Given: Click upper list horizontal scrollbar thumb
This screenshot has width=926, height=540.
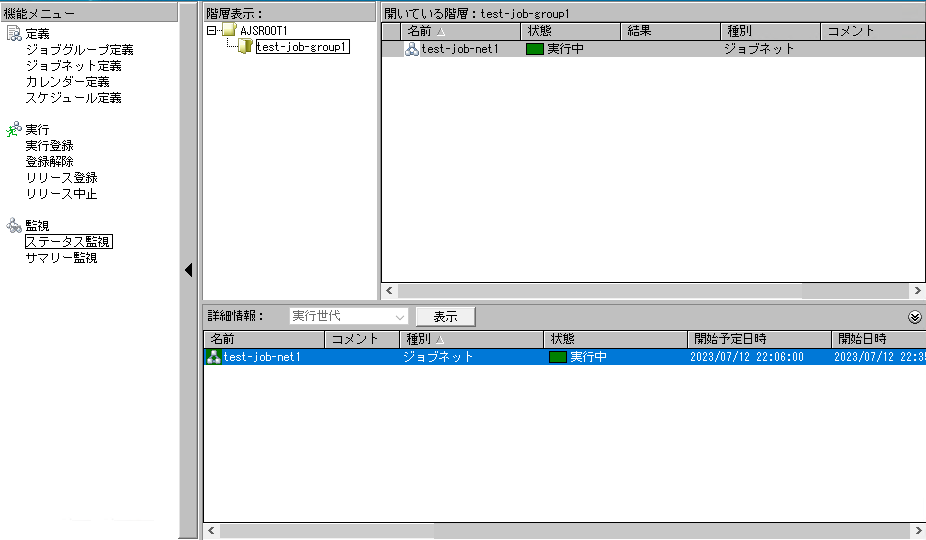Looking at the screenshot, I should click(600, 291).
